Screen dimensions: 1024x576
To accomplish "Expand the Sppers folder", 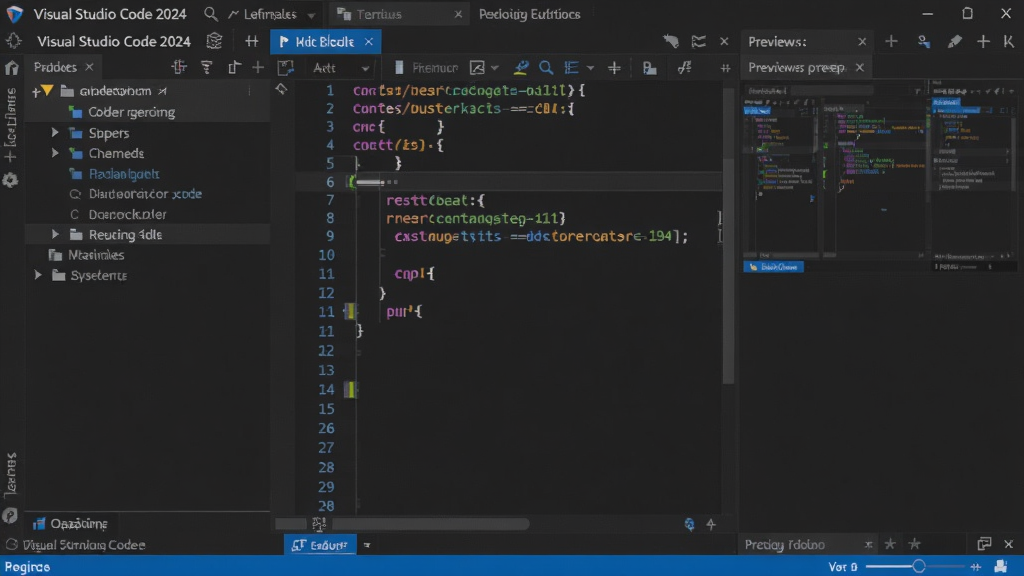I will pos(56,133).
